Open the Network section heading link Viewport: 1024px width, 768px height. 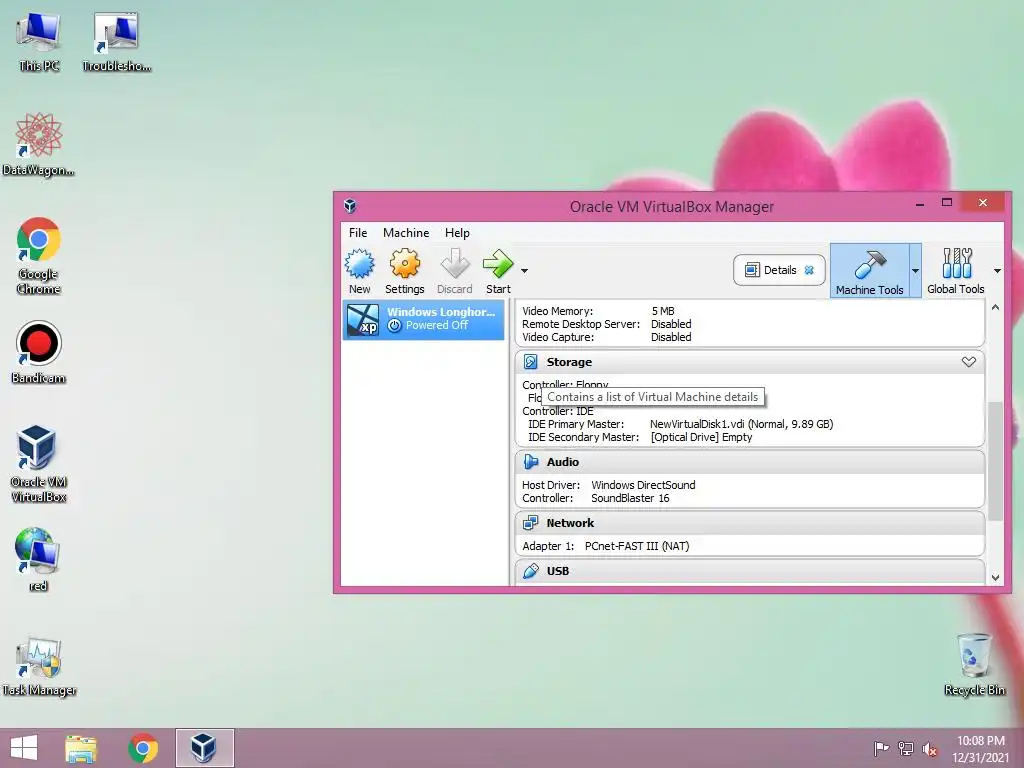[570, 522]
